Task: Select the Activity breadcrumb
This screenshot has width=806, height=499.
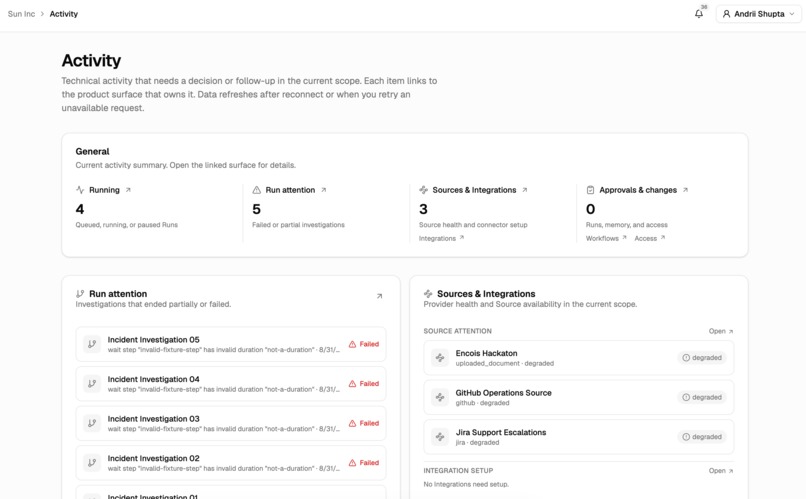Action: [64, 14]
